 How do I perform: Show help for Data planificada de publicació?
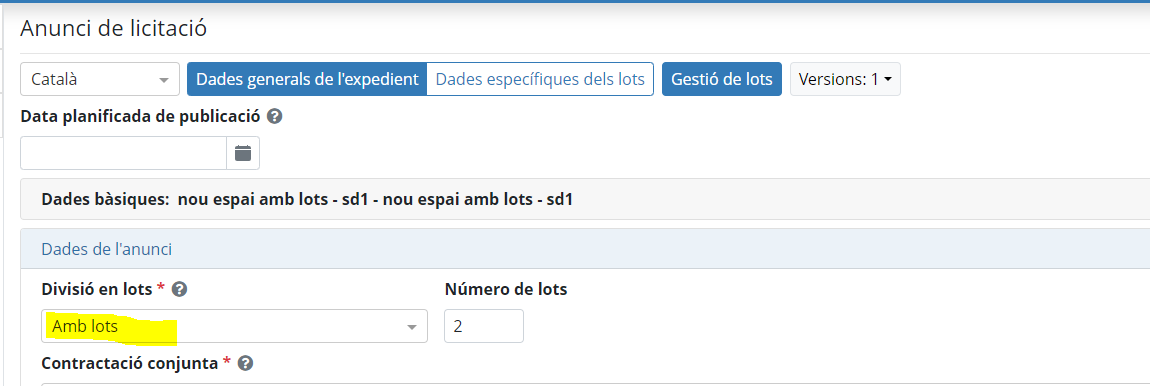tap(274, 116)
